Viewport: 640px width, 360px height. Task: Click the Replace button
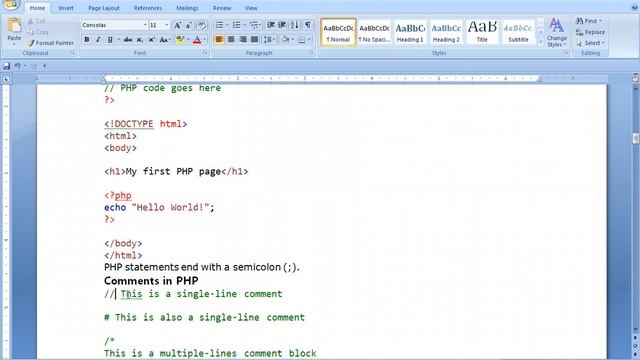click(591, 32)
